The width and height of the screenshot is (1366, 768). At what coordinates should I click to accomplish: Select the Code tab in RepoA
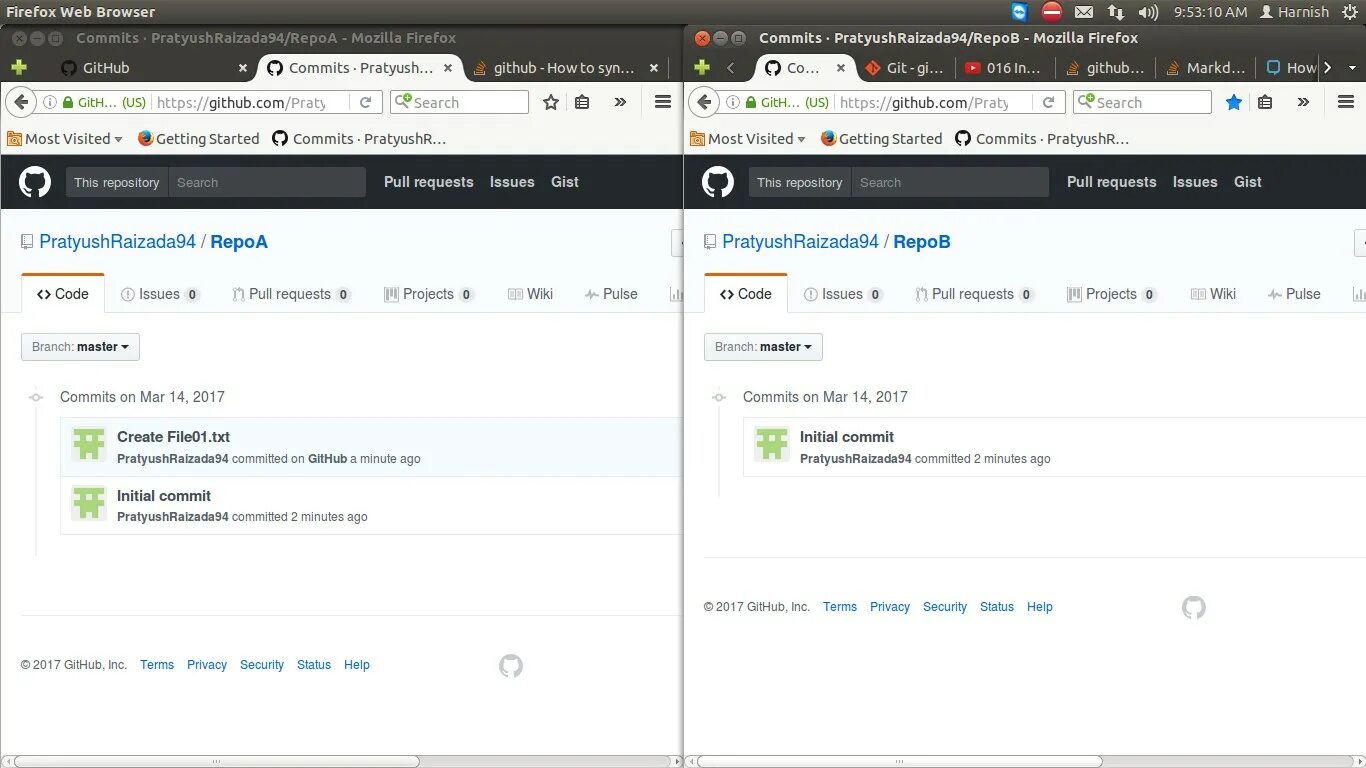(x=63, y=294)
